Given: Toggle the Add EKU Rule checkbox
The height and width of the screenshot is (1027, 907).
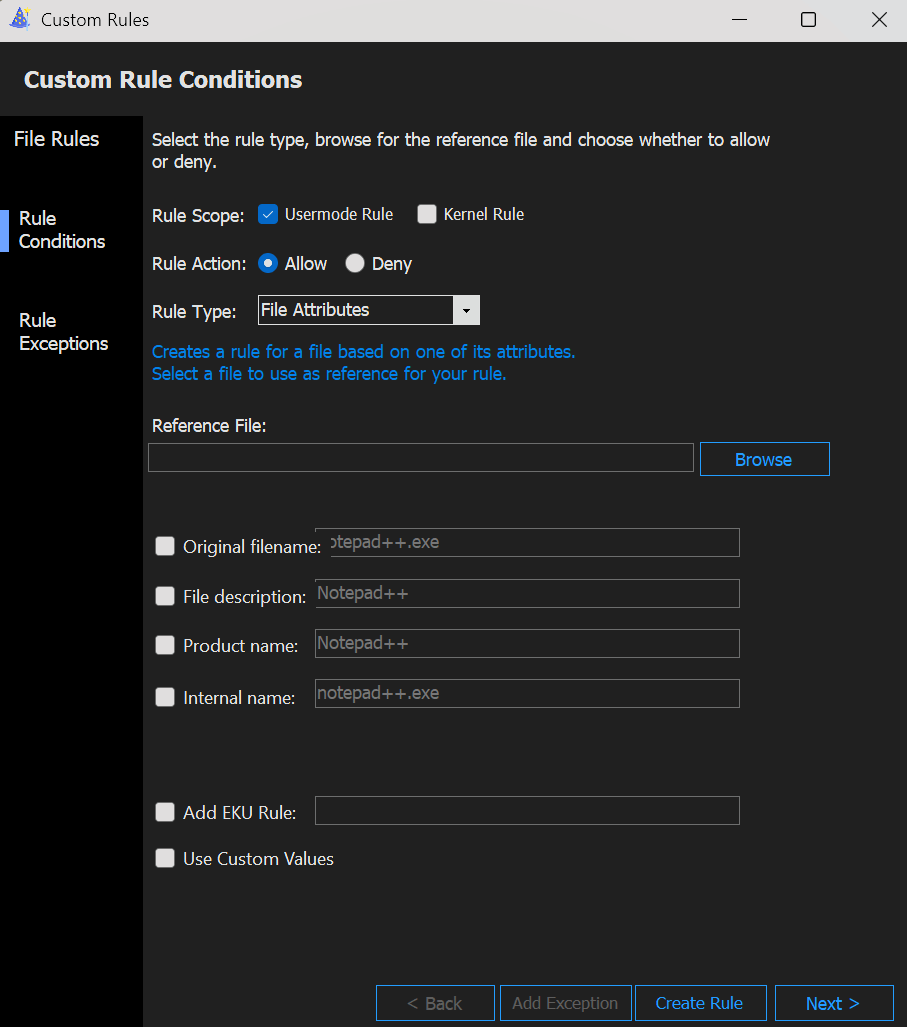Looking at the screenshot, I should [165, 812].
